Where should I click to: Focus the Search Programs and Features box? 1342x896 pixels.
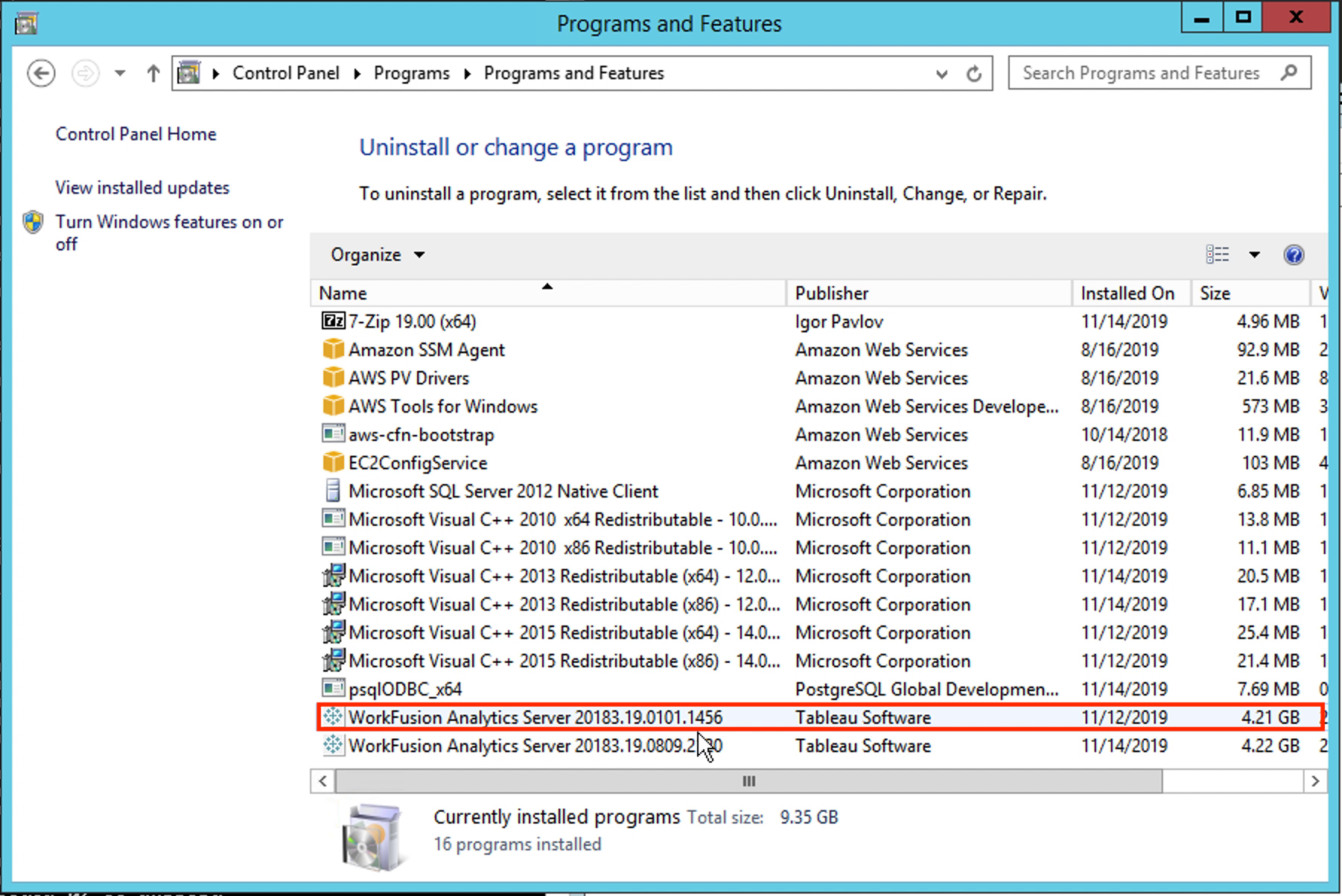point(1159,73)
